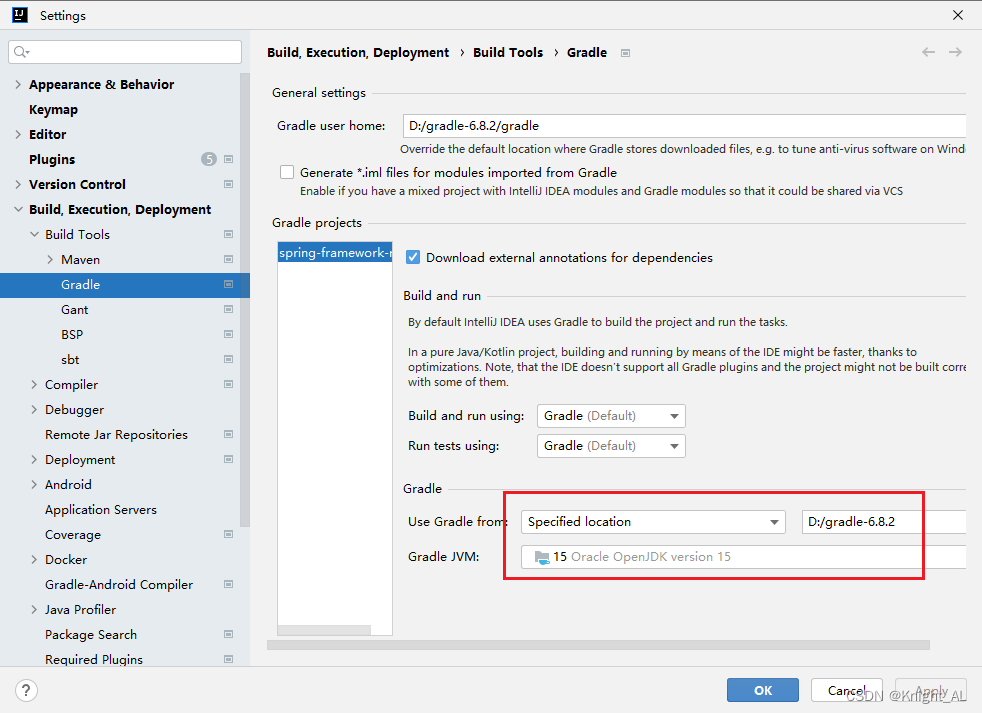Click the OK button
The height and width of the screenshot is (713, 982).
(x=763, y=690)
